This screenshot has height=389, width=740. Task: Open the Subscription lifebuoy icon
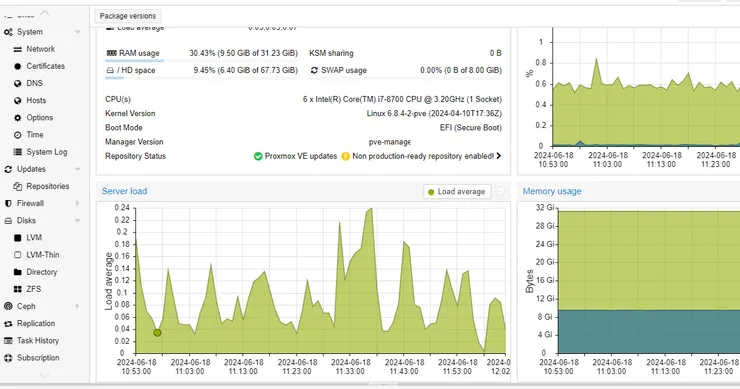(8, 358)
